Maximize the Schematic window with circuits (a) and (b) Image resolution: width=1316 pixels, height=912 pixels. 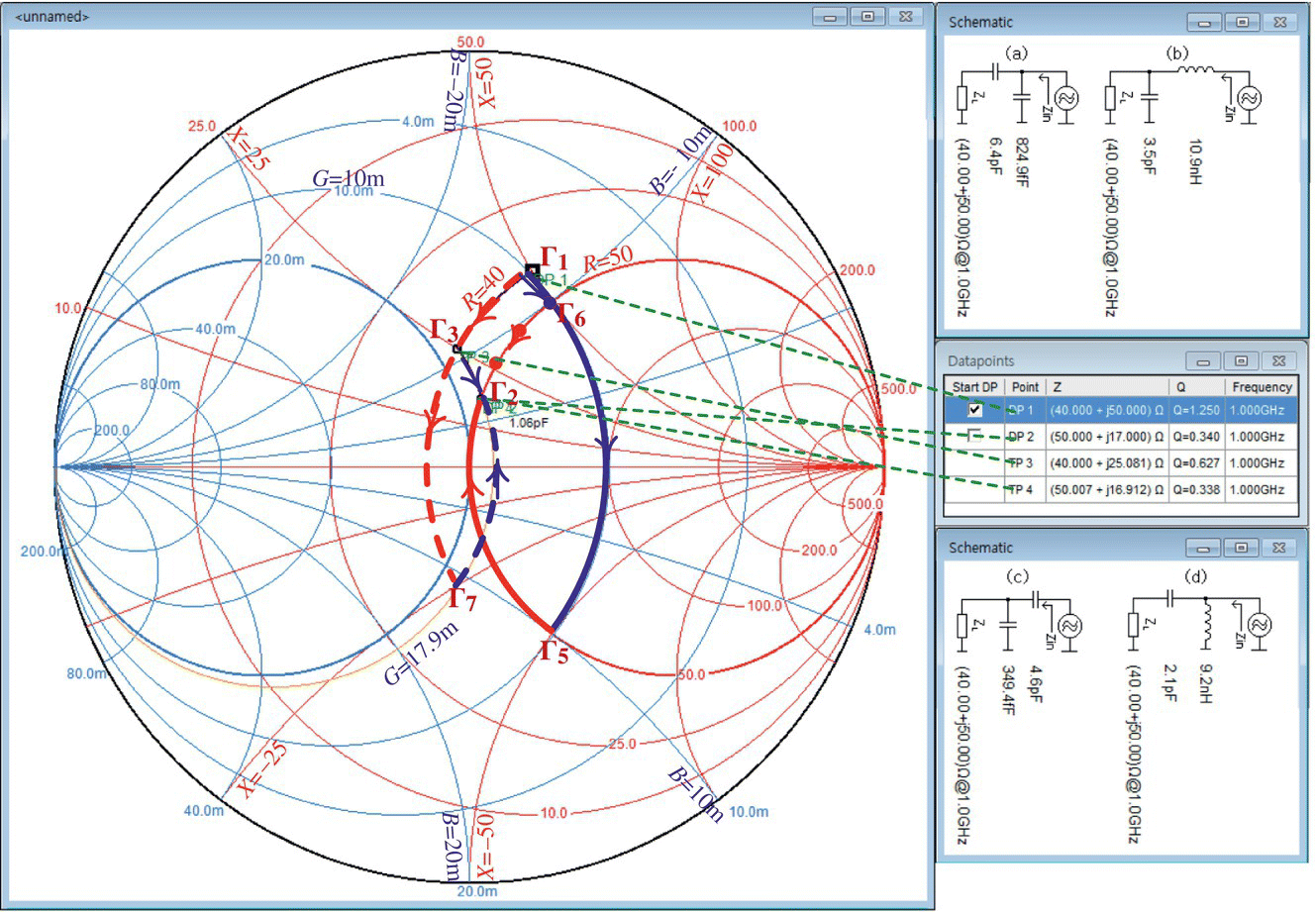1244,22
